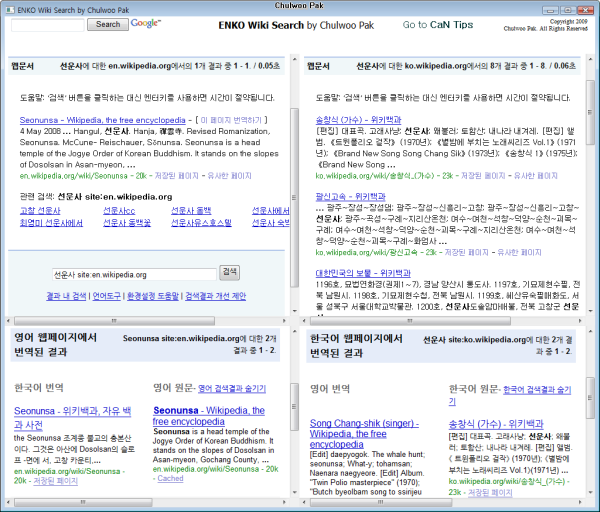
Task: Open 팔신고속 - 위키백과 result
Action: 350,196
